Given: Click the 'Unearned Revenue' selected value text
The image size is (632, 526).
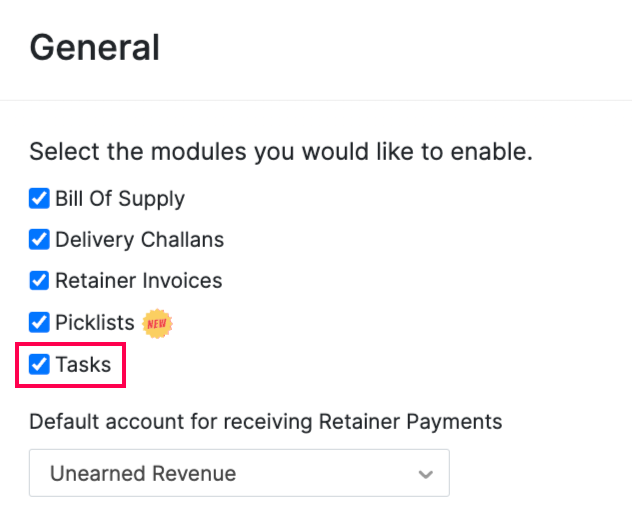Looking at the screenshot, I should pyautogui.click(x=143, y=473).
